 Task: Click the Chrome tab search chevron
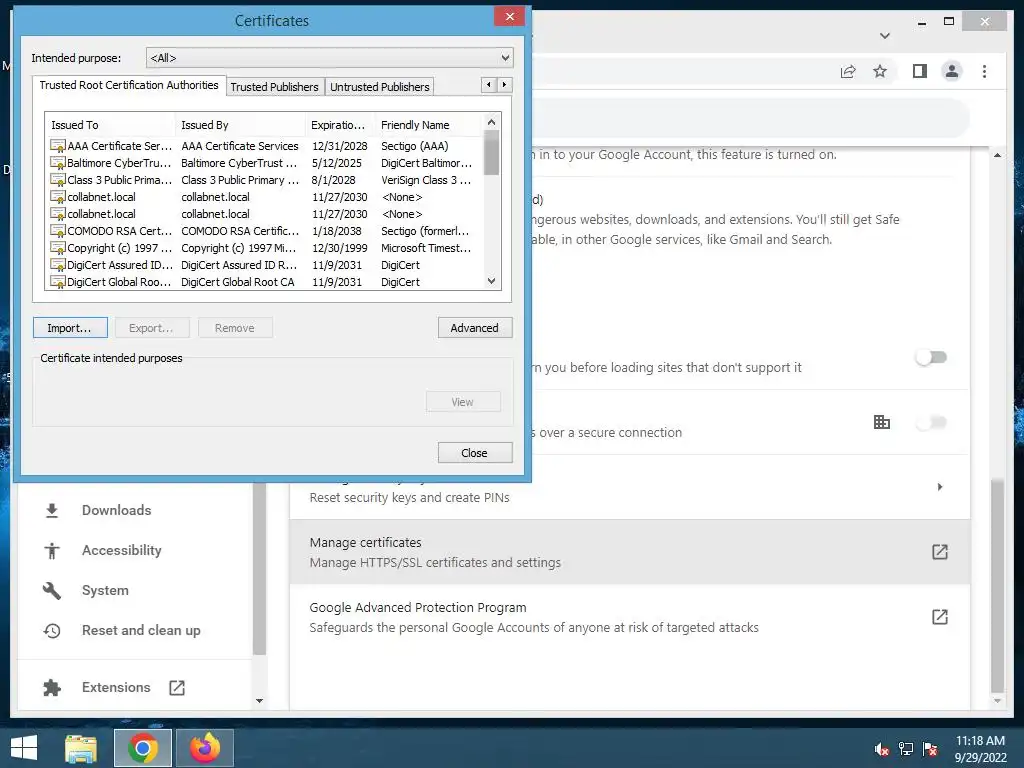point(884,36)
